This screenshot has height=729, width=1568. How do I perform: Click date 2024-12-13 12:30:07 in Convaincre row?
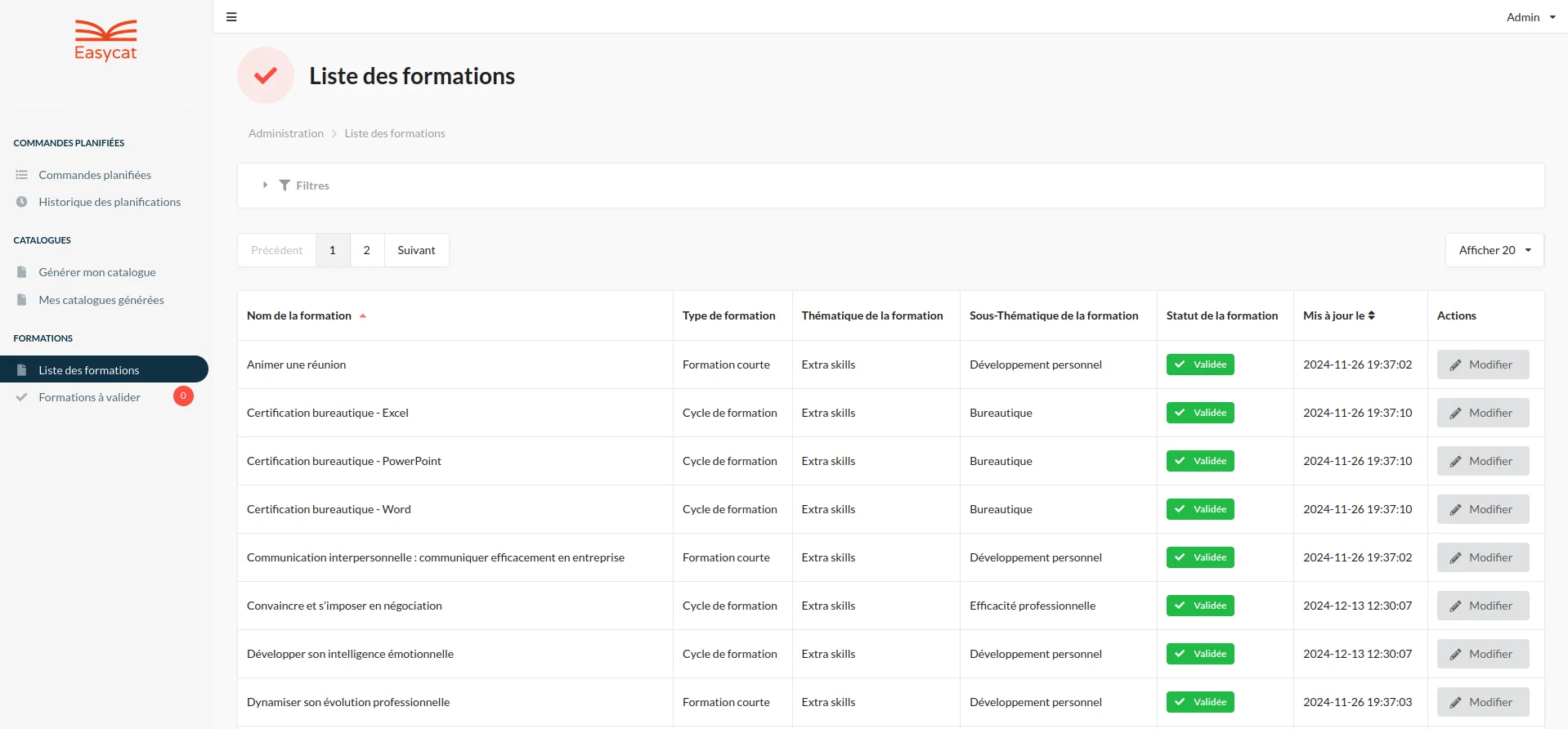[1358, 606]
